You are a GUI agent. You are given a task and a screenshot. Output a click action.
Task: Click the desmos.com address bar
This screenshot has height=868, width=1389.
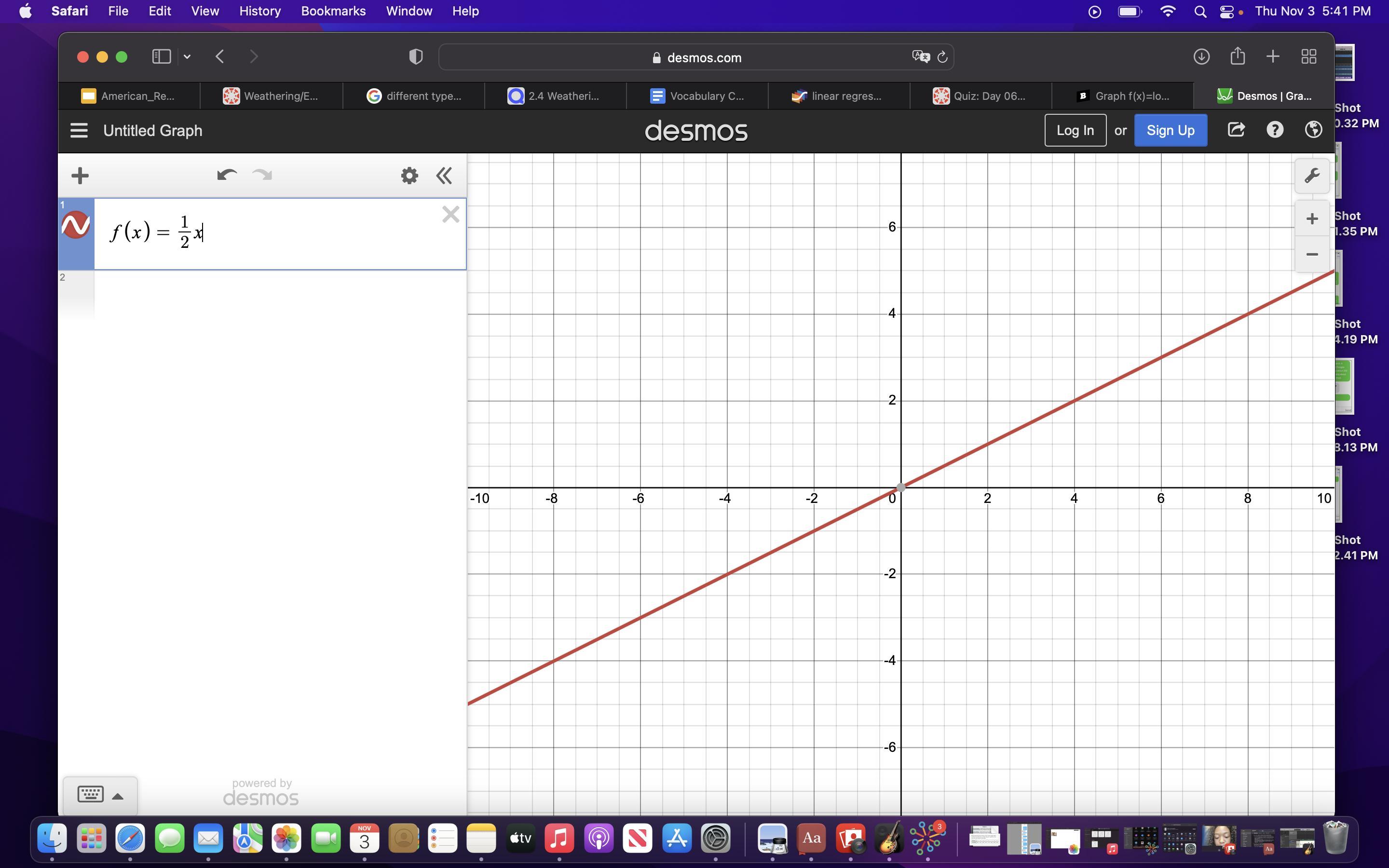tap(696, 57)
